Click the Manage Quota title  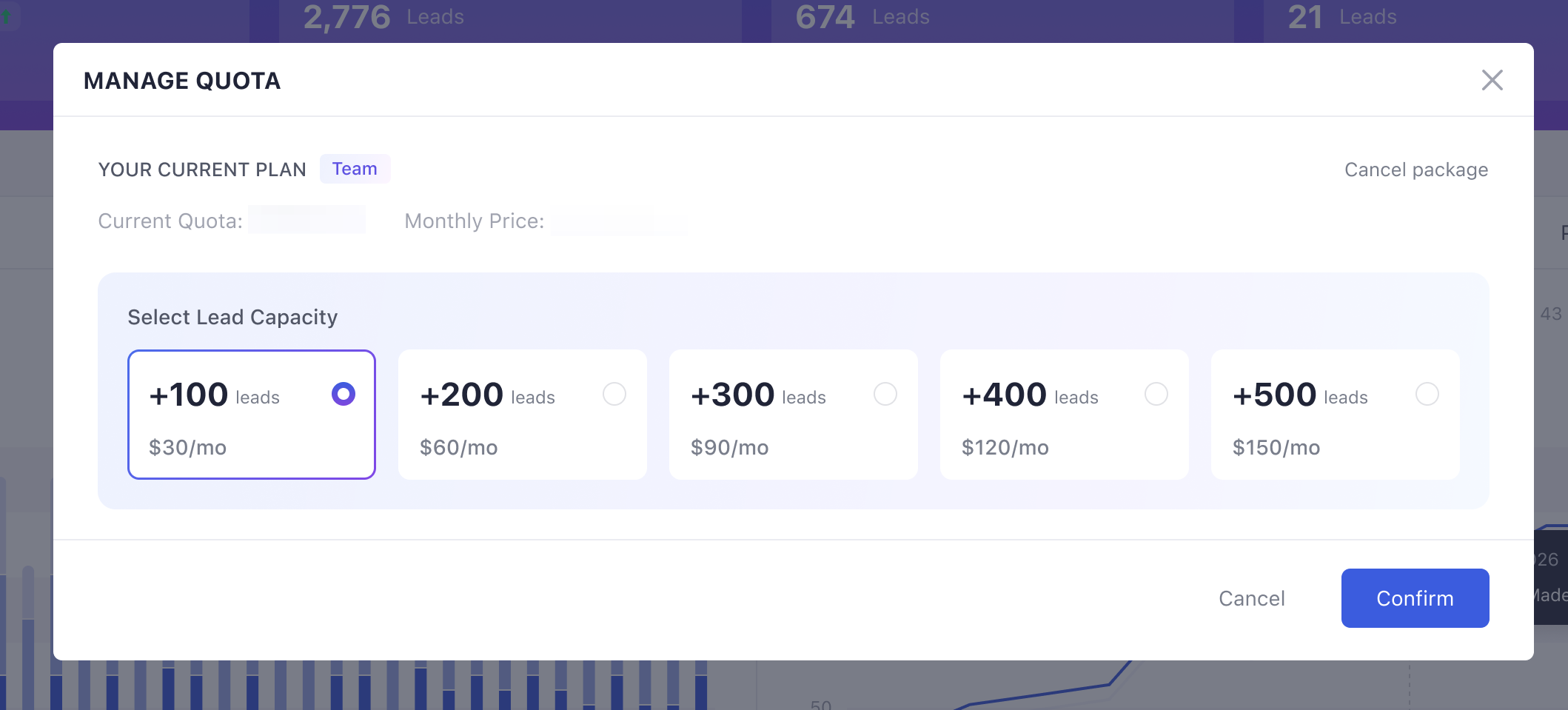[182, 81]
